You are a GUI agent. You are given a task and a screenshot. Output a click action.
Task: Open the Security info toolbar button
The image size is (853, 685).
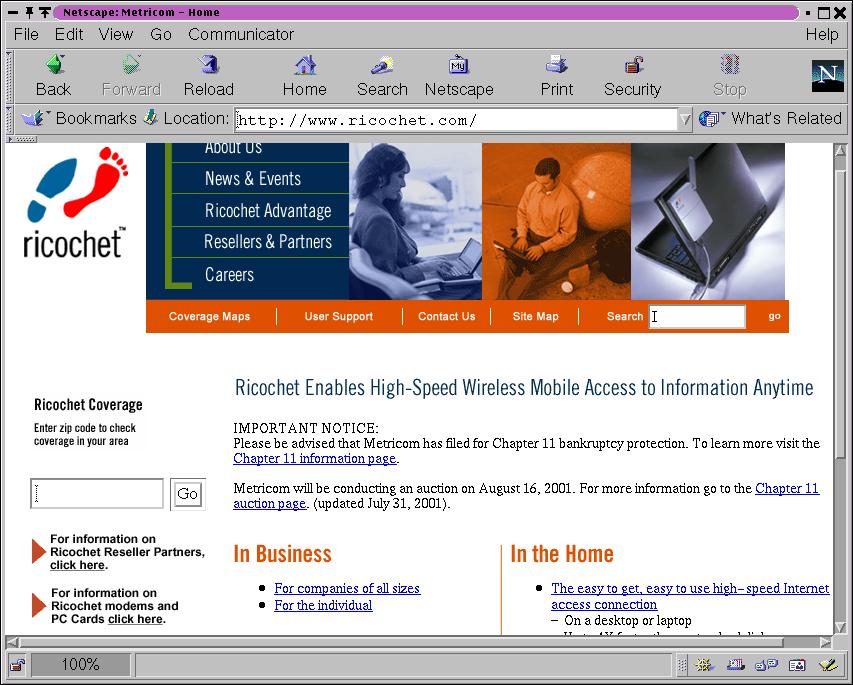pyautogui.click(x=632, y=76)
